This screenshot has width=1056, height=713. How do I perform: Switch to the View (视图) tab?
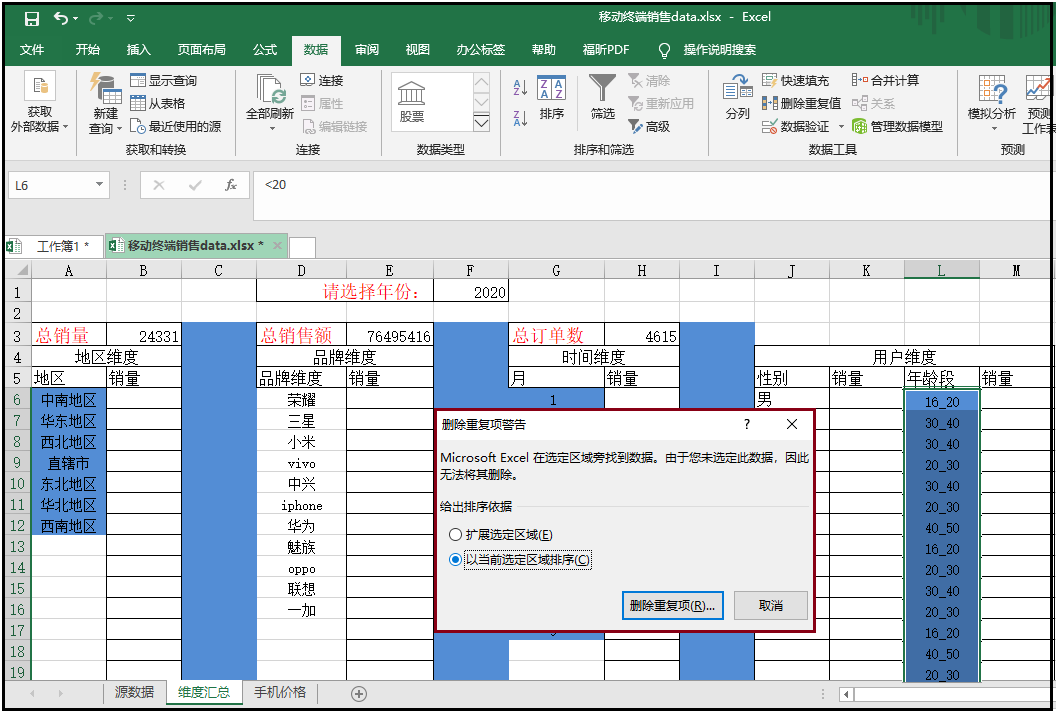[418, 50]
